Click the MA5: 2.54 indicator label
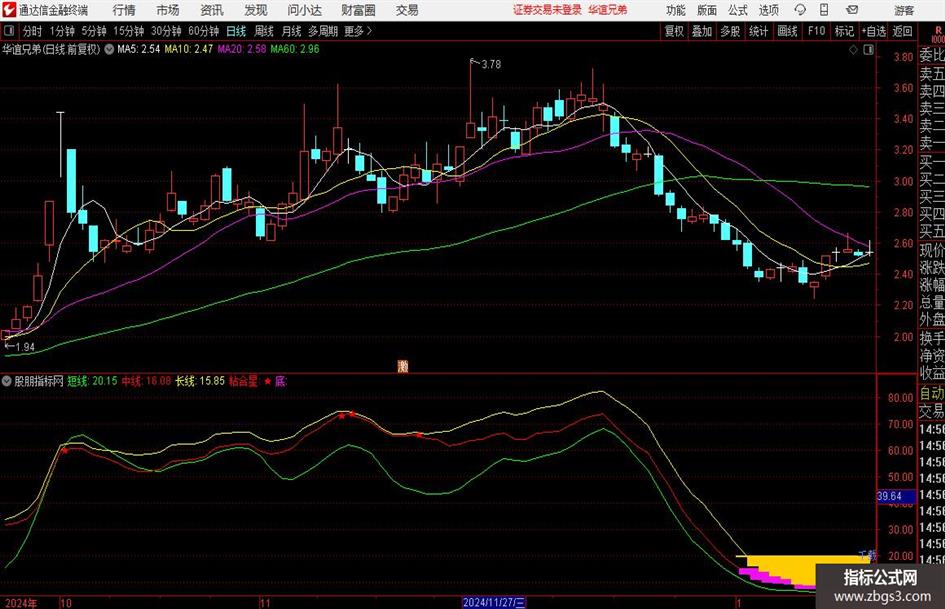The height and width of the screenshot is (609, 945). pyautogui.click(x=138, y=49)
